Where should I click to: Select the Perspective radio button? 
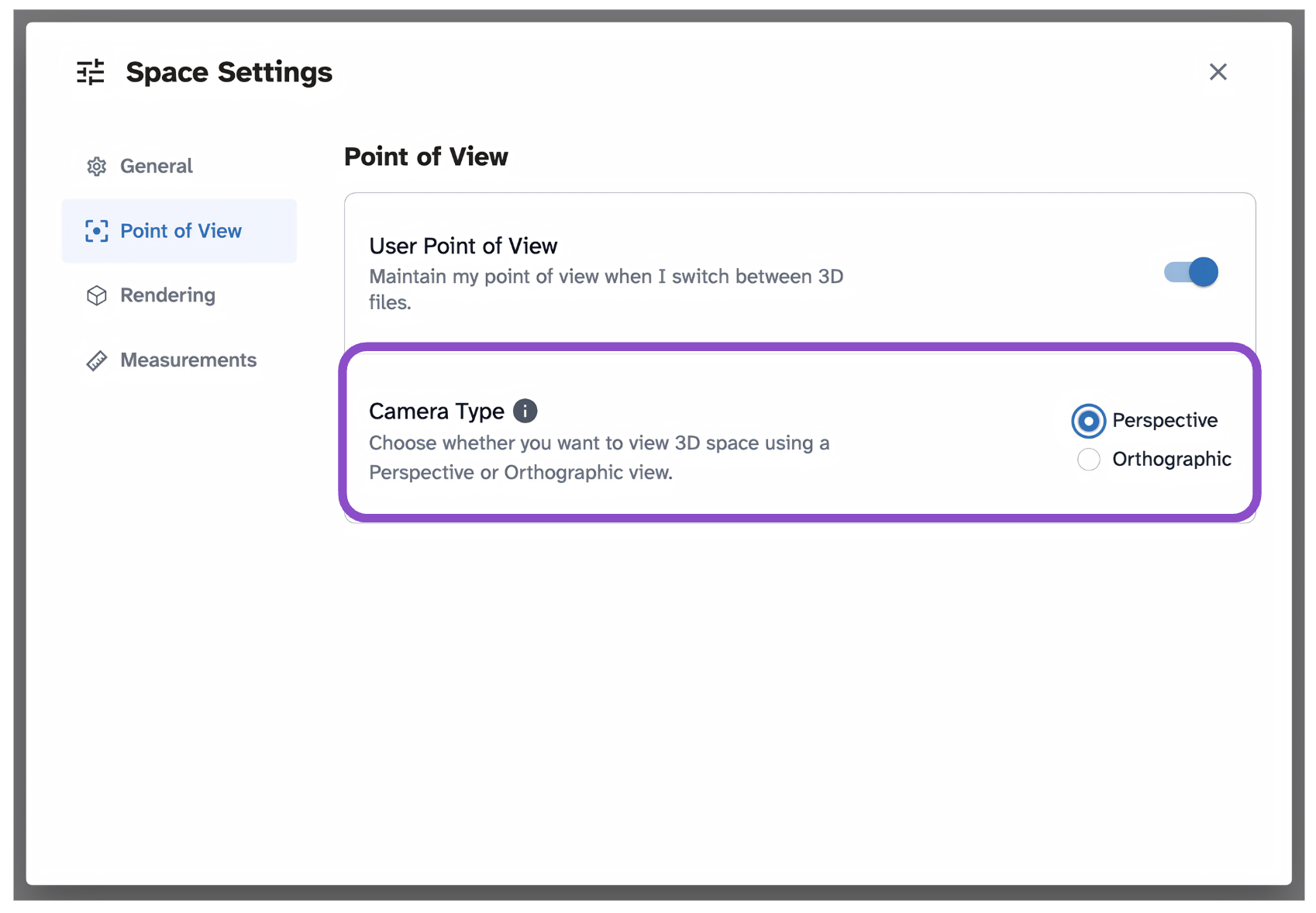(x=1089, y=421)
